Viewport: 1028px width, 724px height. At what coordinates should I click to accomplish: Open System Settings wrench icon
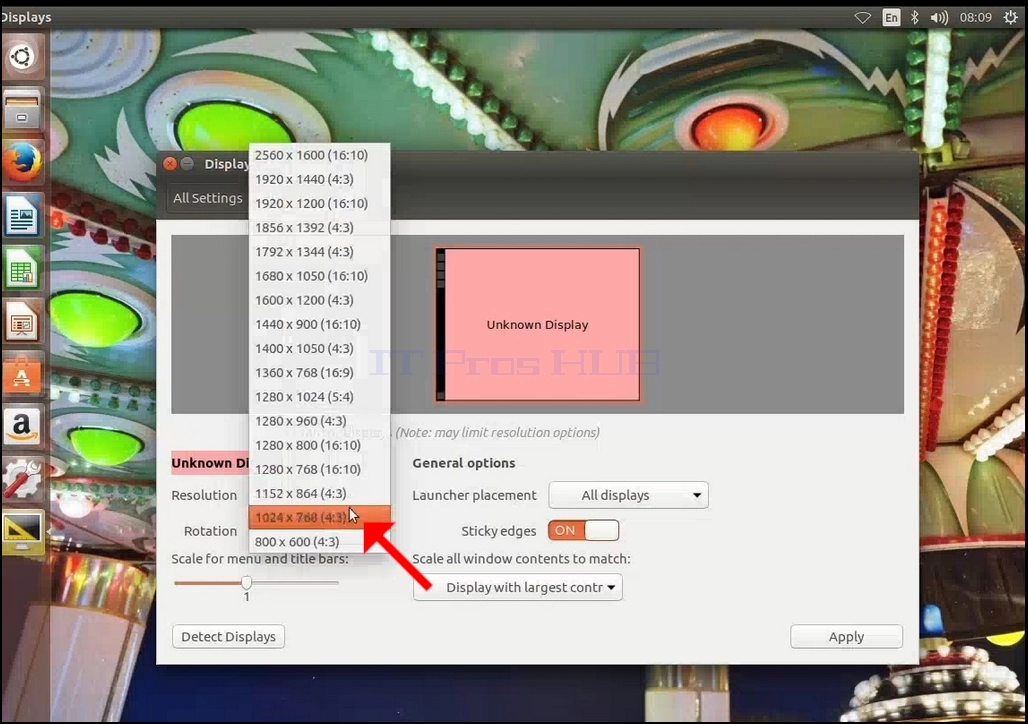[22, 479]
